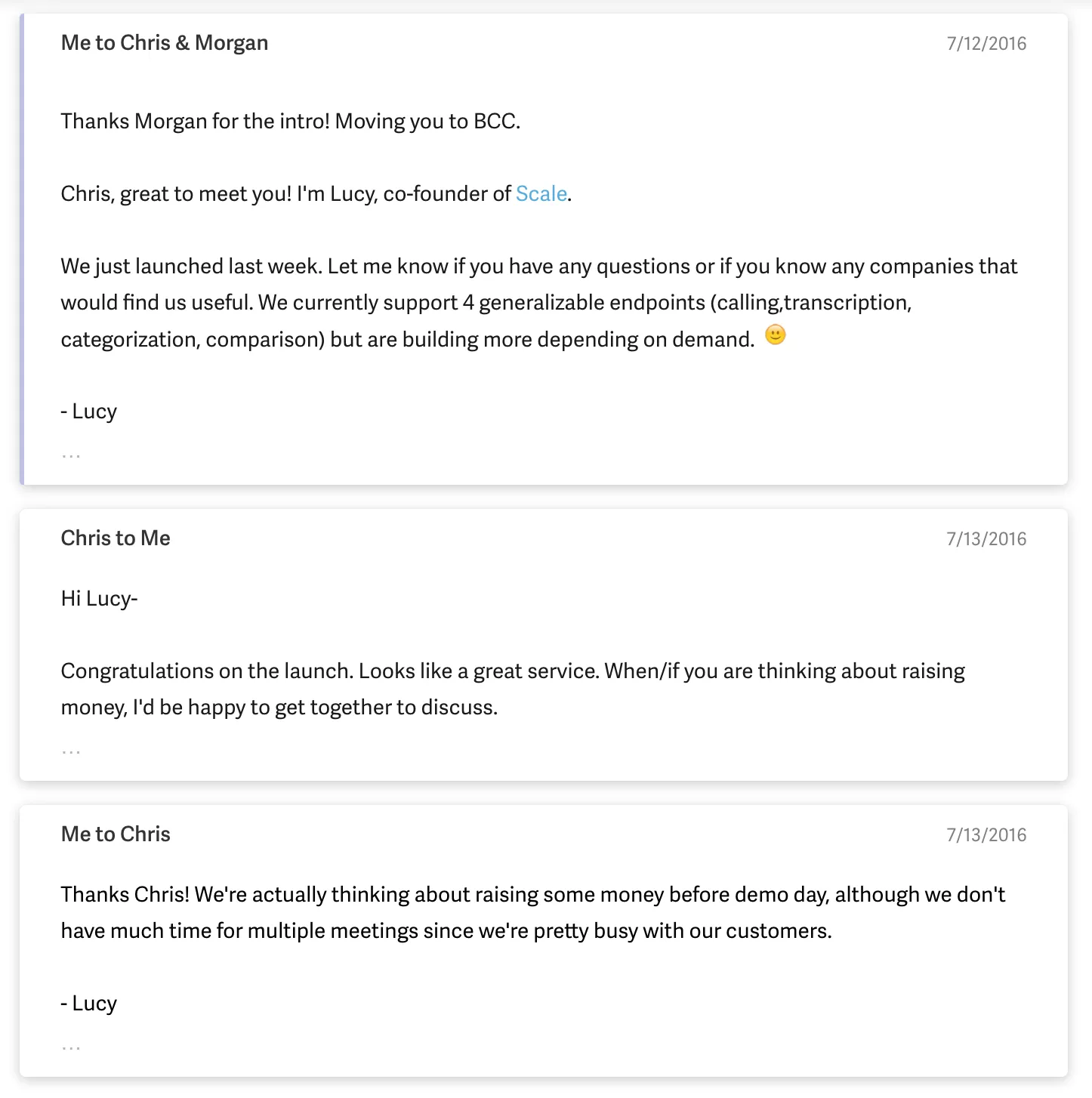Click the 'Congratulations on the launch' paragraph
This screenshot has height=1098, width=1092.
(512, 689)
